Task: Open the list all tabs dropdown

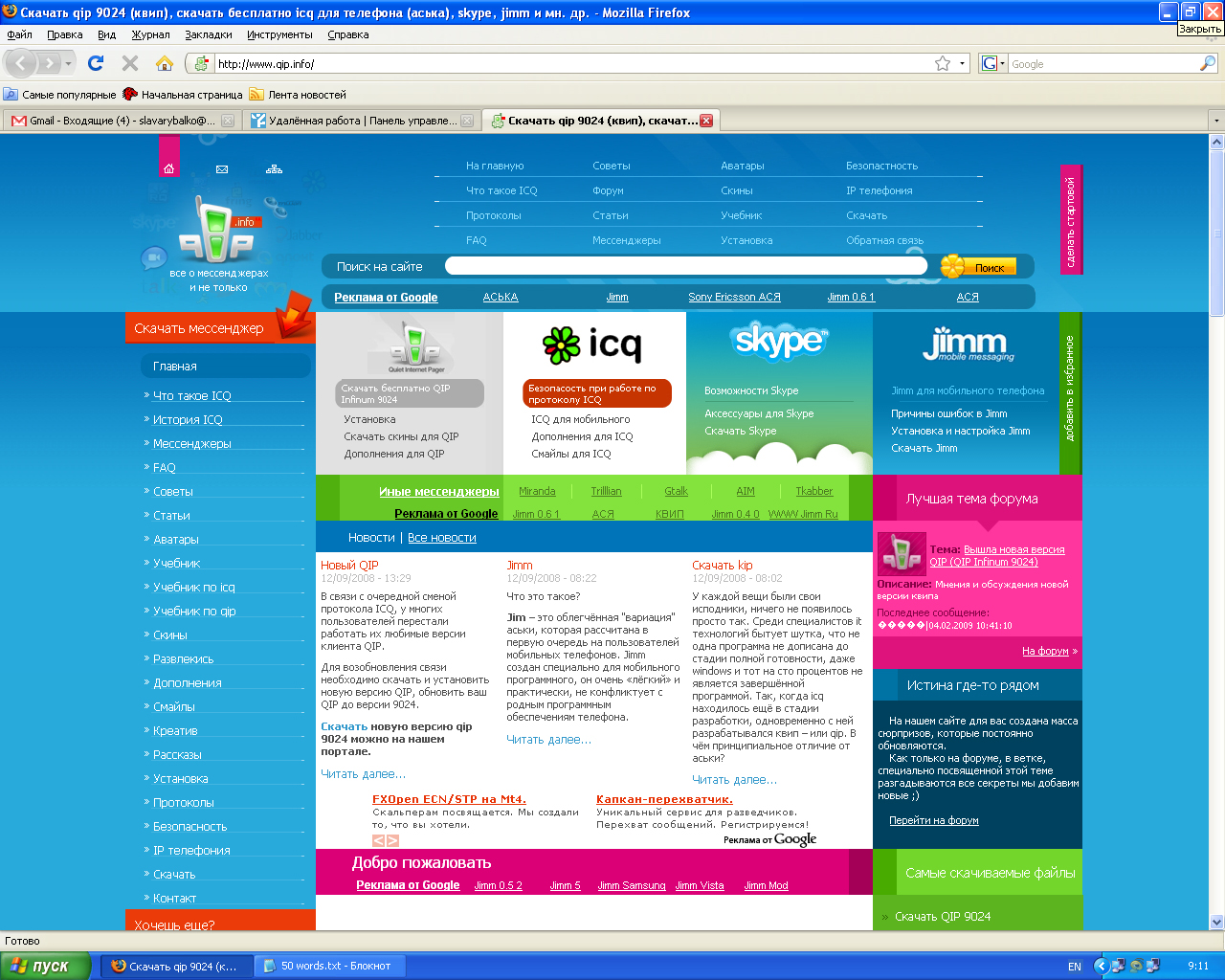Action: point(1216,121)
